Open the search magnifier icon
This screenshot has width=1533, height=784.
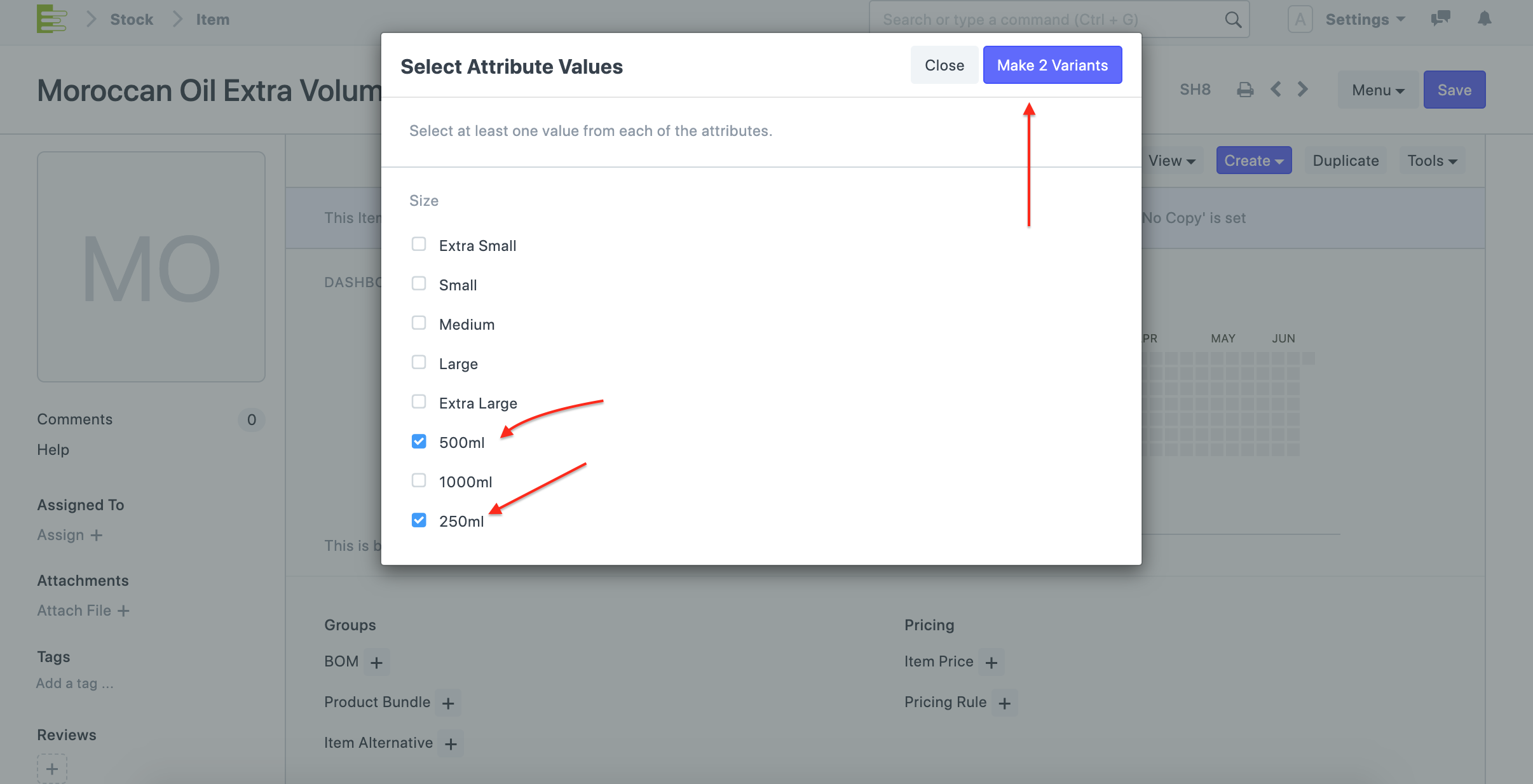[1233, 20]
